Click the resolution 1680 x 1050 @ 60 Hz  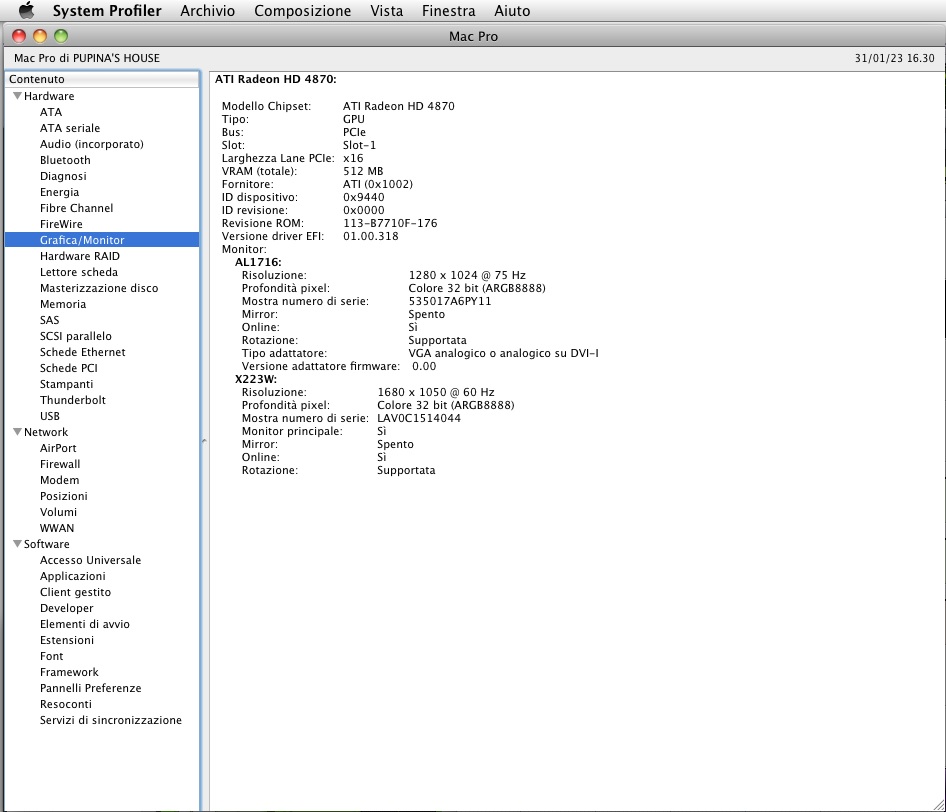click(436, 392)
